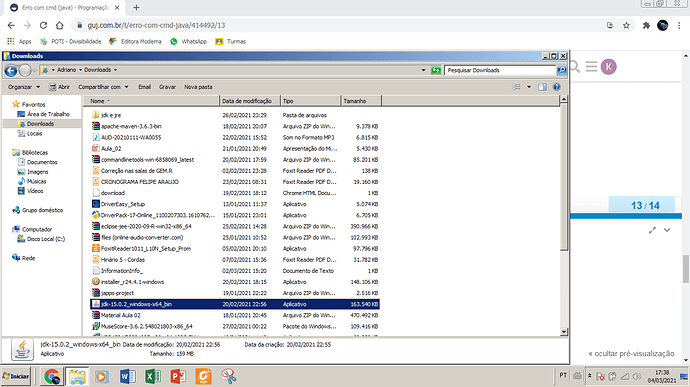This screenshot has width=690, height=387.
Task: Open the Explorer help icon
Action: pyautogui.click(x=556, y=87)
